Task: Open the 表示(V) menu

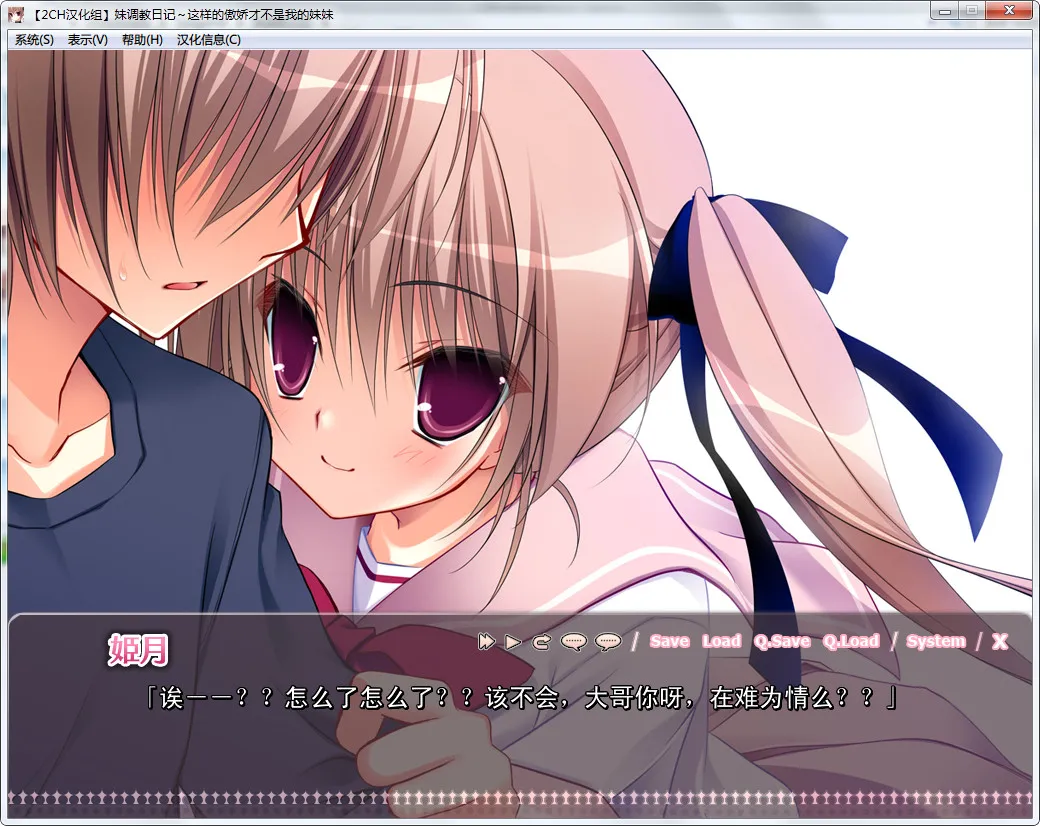Action: (88, 40)
